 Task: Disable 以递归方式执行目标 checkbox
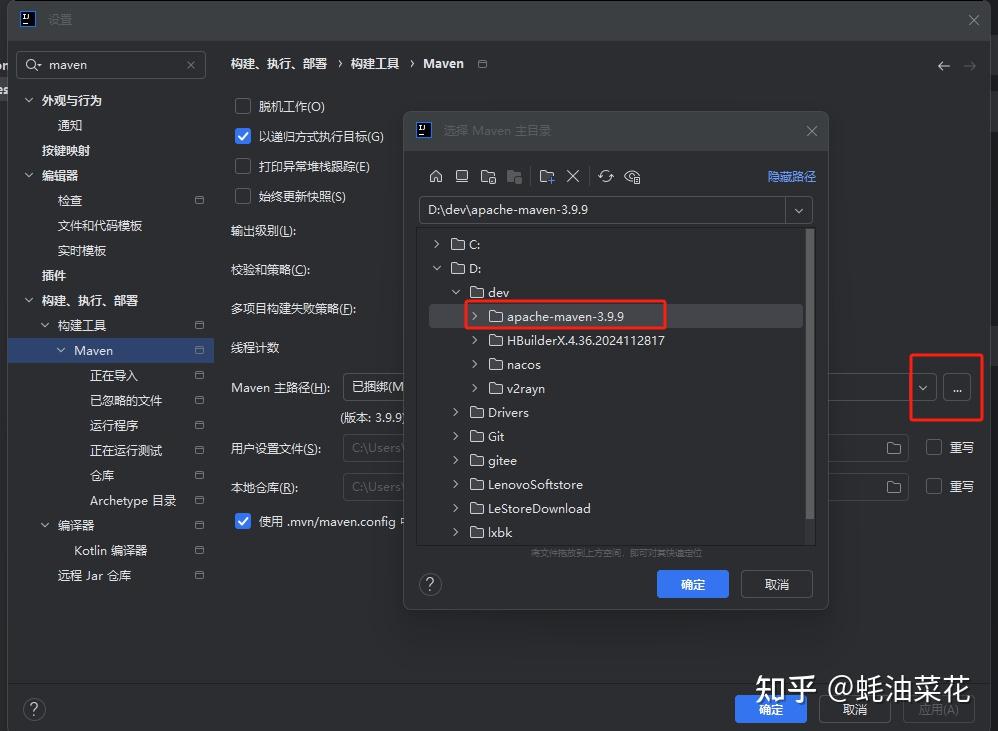tap(243, 136)
